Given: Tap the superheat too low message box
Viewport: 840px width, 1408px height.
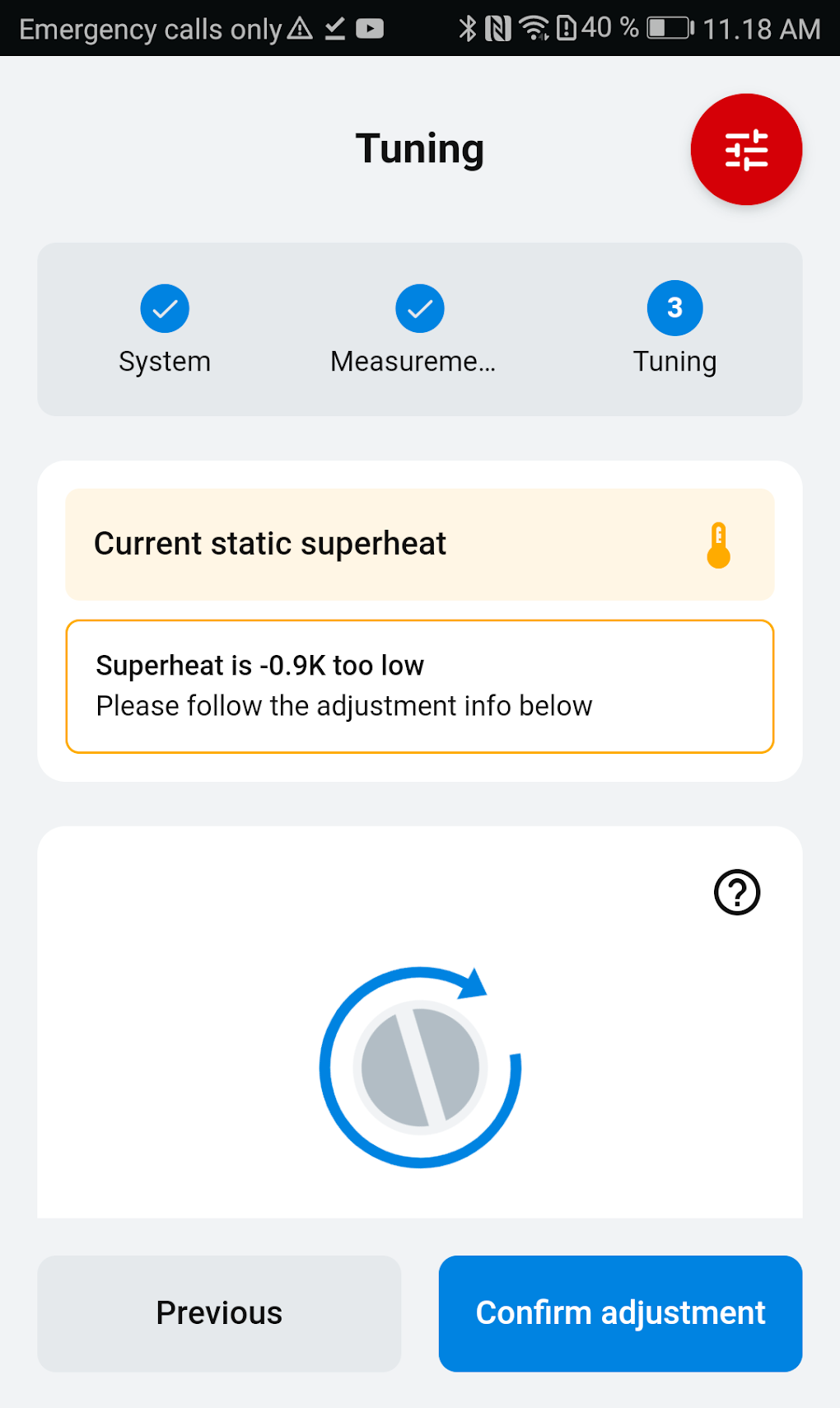Looking at the screenshot, I should [420, 686].
